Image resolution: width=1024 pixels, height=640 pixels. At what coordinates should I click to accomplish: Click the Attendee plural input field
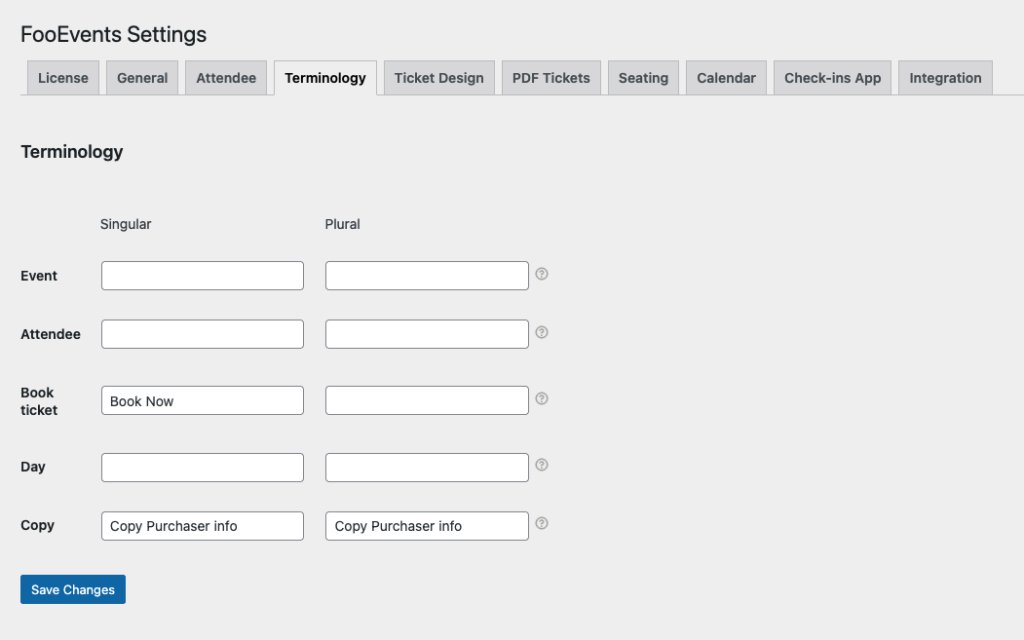pos(427,335)
